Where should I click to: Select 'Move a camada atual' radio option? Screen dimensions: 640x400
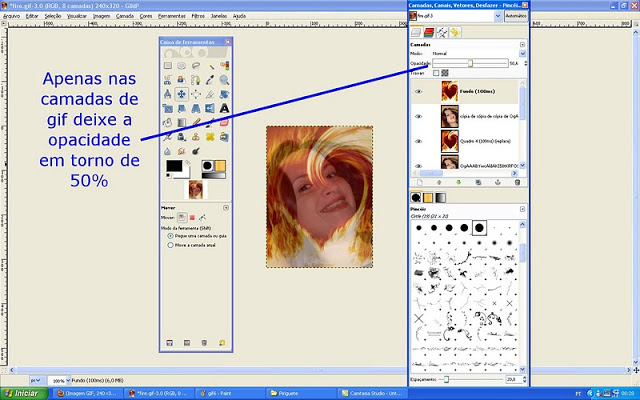pyautogui.click(x=169, y=243)
